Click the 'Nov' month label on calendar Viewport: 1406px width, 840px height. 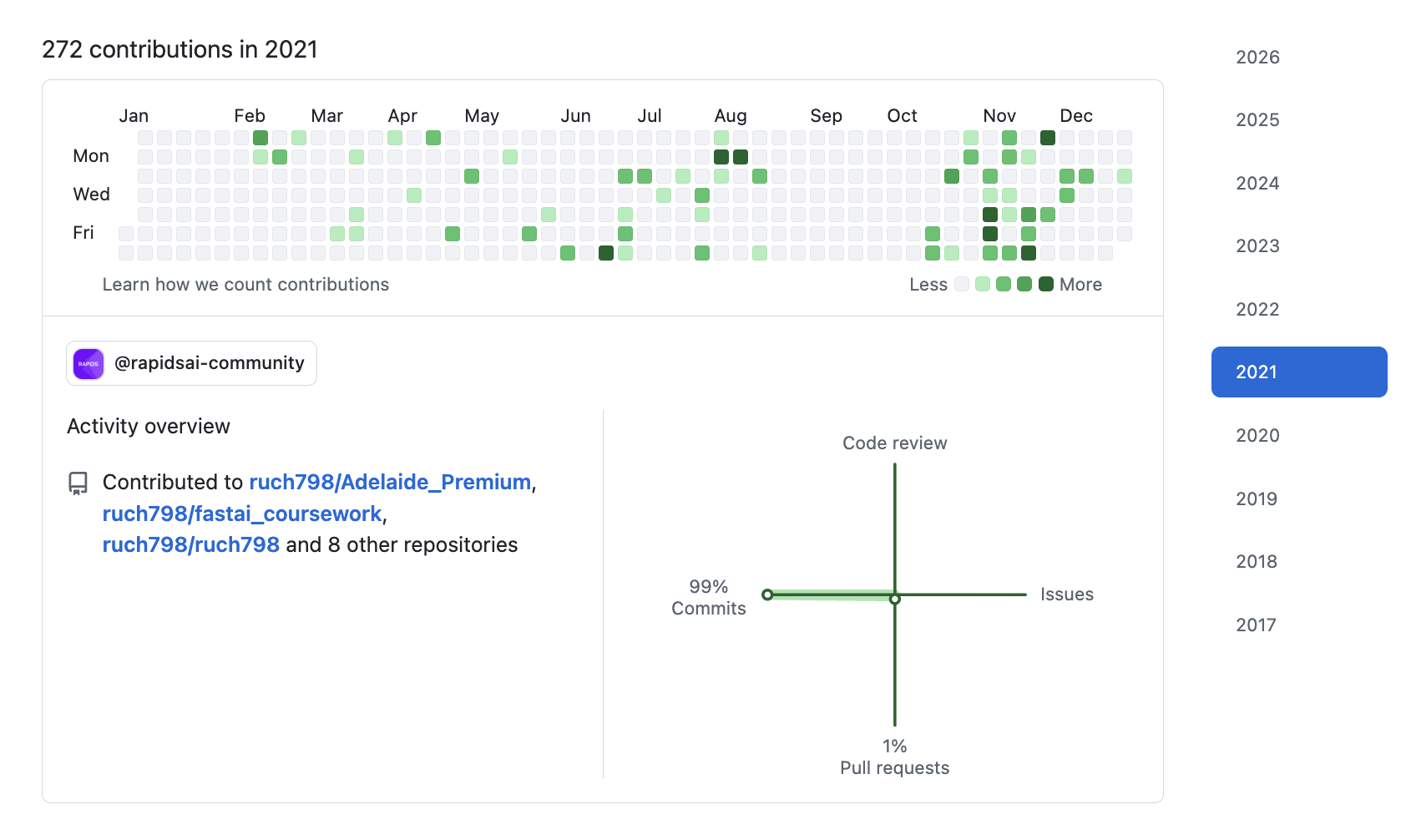click(x=999, y=116)
